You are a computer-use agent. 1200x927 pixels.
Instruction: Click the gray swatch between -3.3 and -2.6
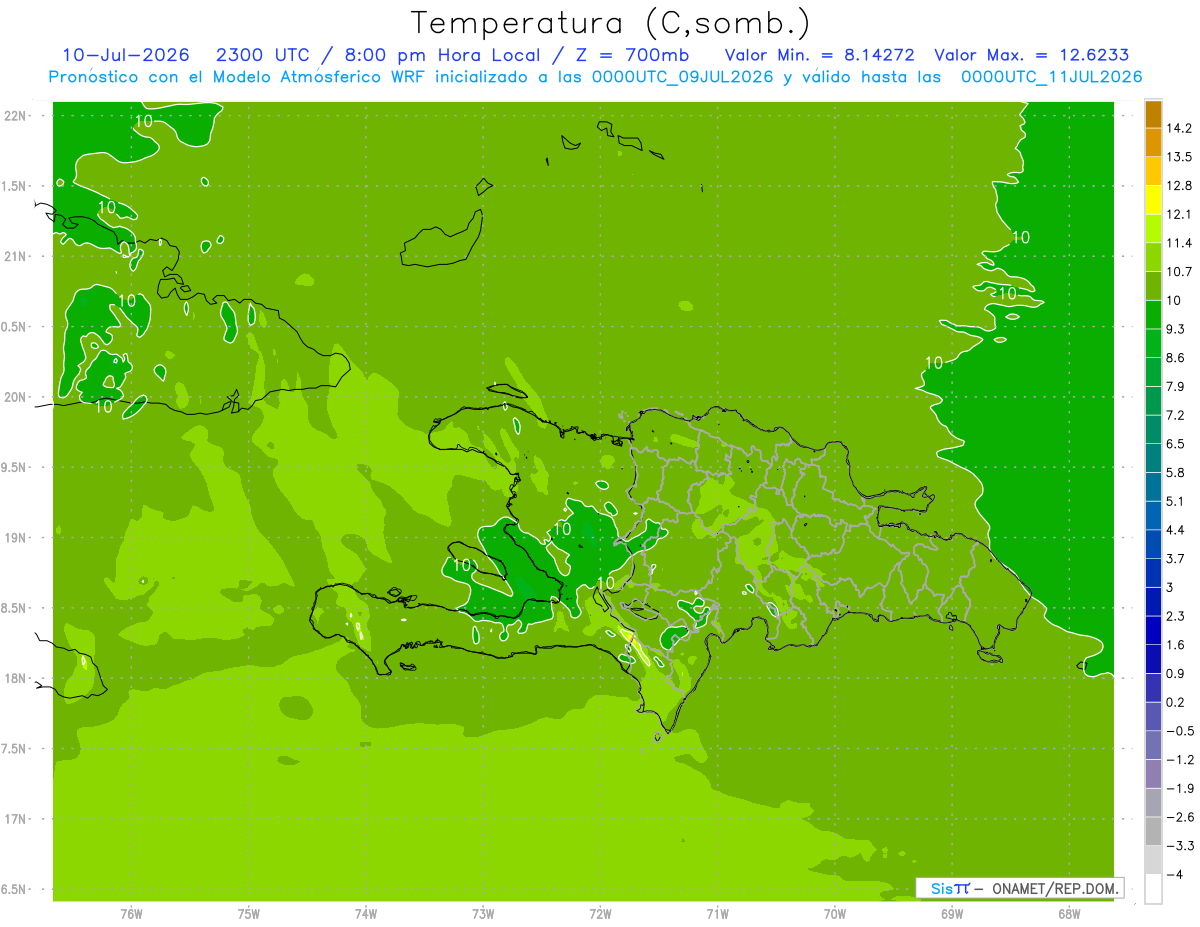[x=1153, y=832]
